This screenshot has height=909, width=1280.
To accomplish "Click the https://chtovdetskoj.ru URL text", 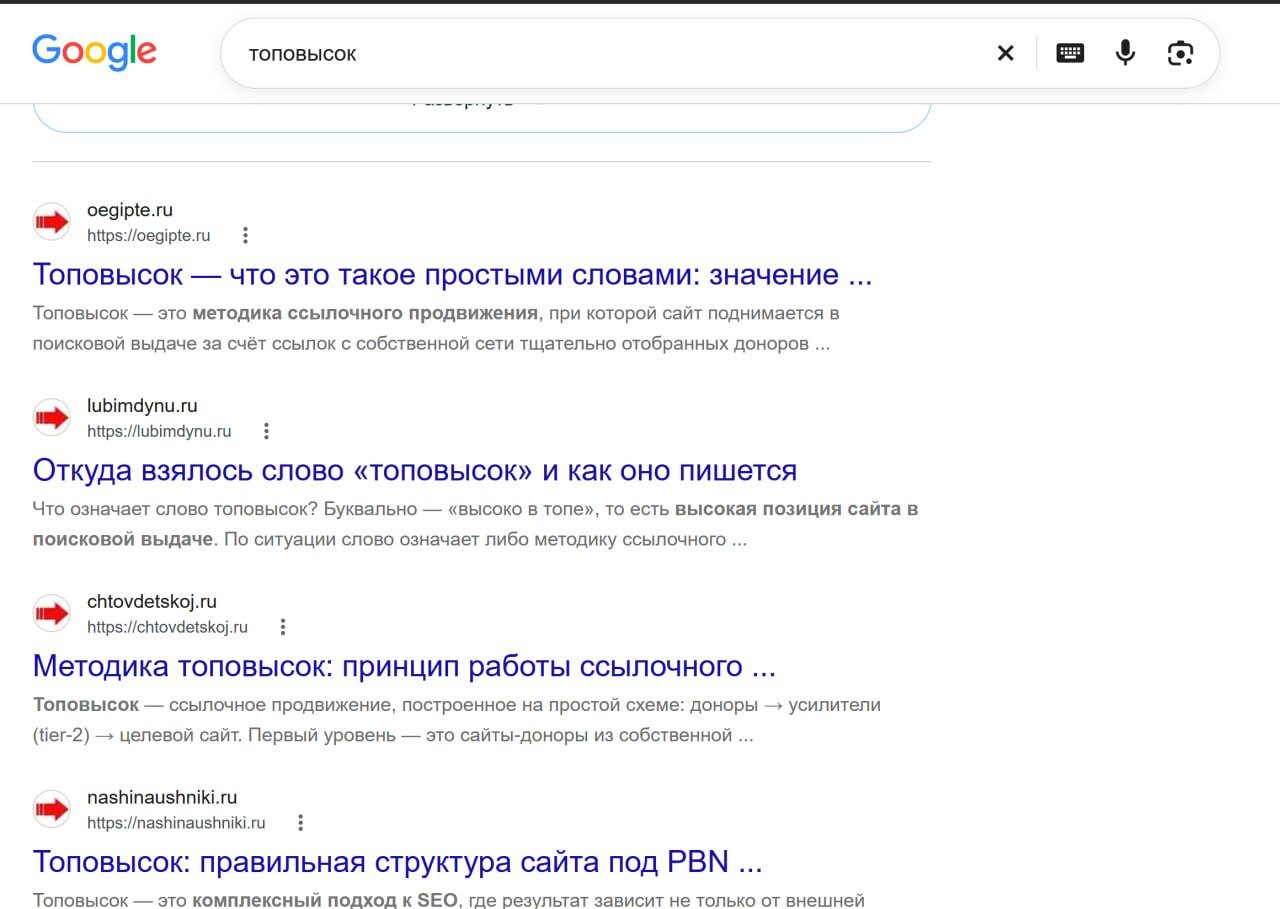I will [x=167, y=628].
